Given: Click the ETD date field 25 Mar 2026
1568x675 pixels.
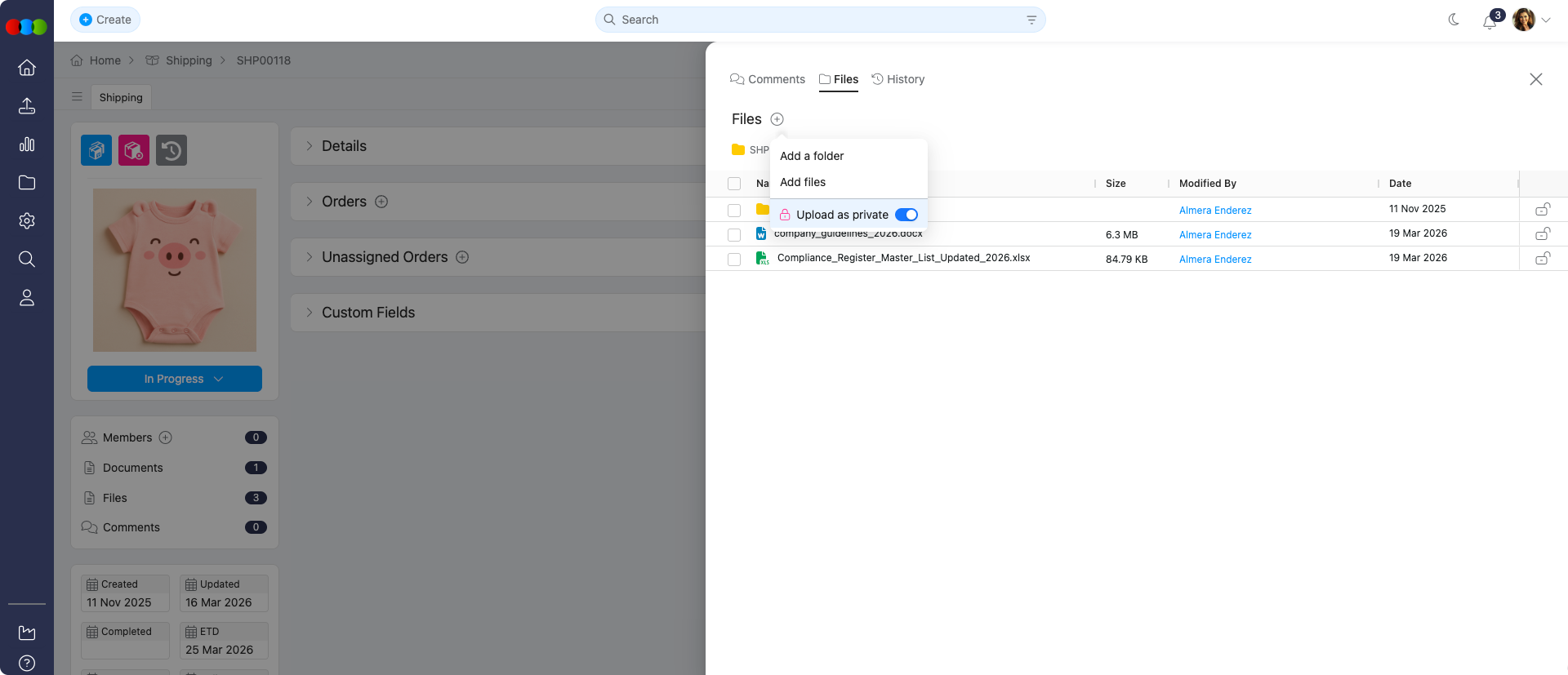Looking at the screenshot, I should coord(224,641).
